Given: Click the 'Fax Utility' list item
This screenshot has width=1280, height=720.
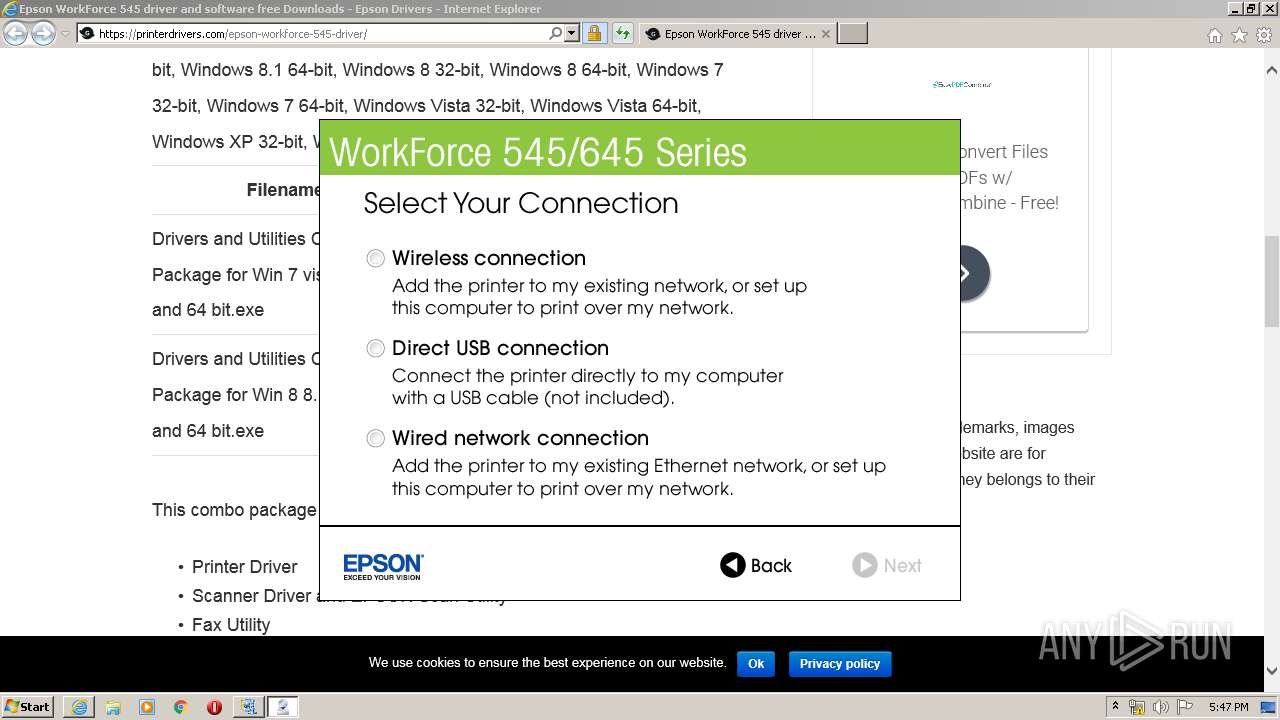Looking at the screenshot, I should (x=231, y=625).
